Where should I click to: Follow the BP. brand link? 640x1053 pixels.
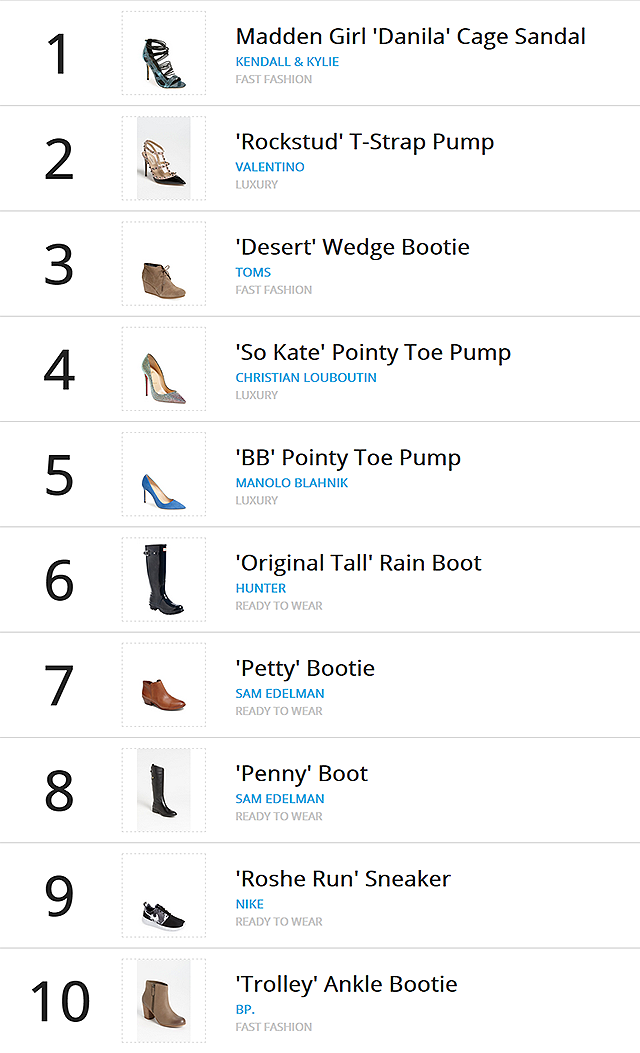point(244,1009)
